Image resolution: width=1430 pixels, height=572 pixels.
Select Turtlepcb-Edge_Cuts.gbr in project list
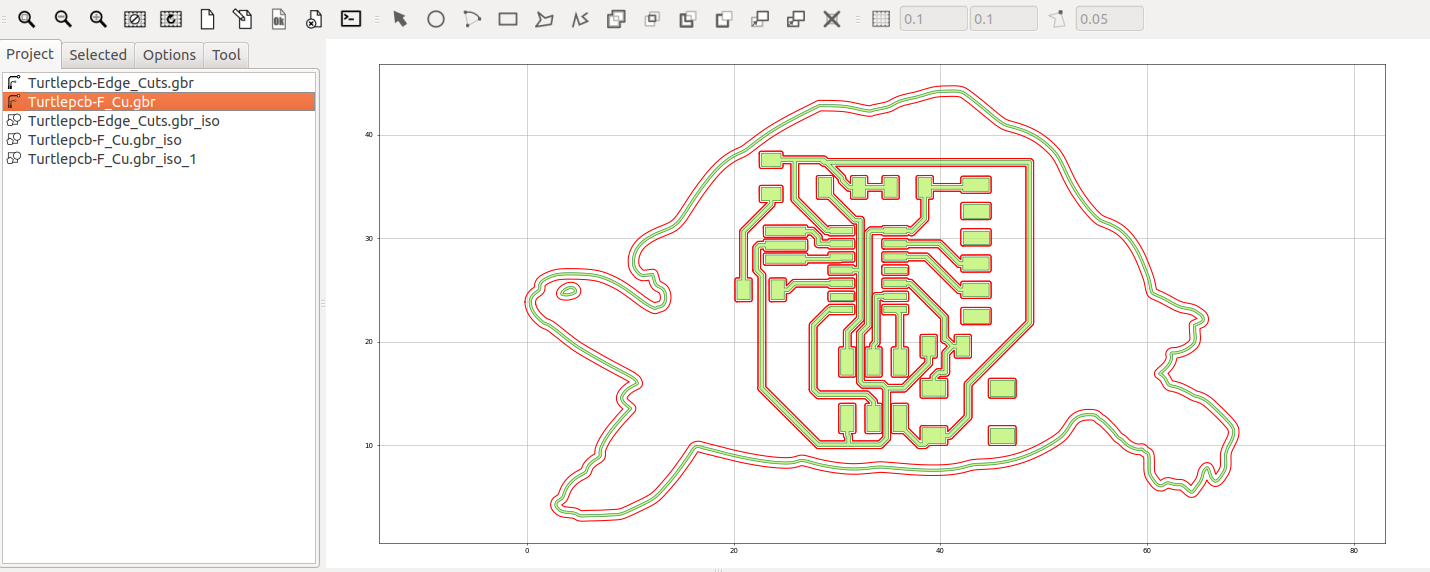coord(159,83)
